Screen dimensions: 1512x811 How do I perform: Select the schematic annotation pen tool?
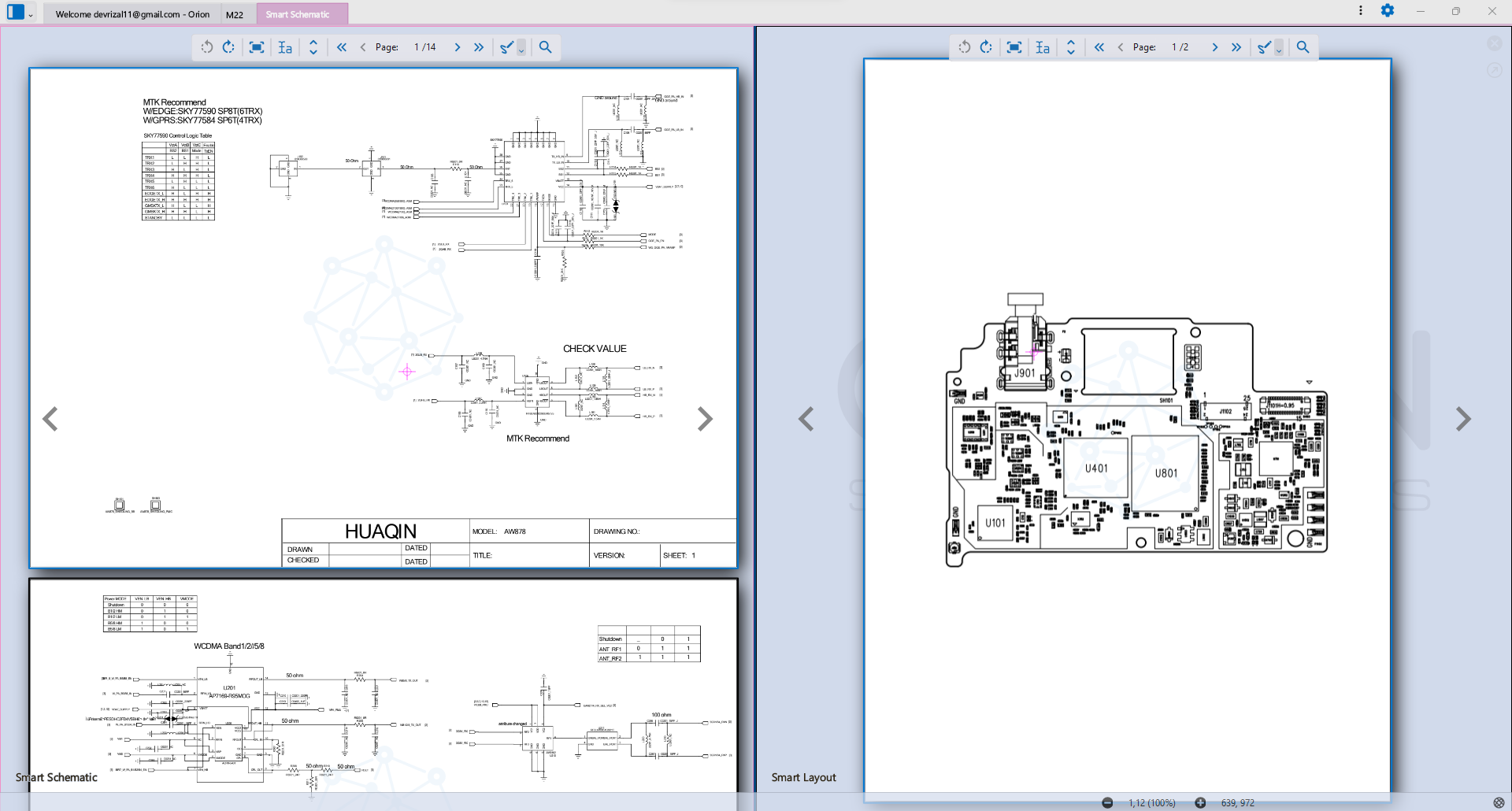click(506, 47)
